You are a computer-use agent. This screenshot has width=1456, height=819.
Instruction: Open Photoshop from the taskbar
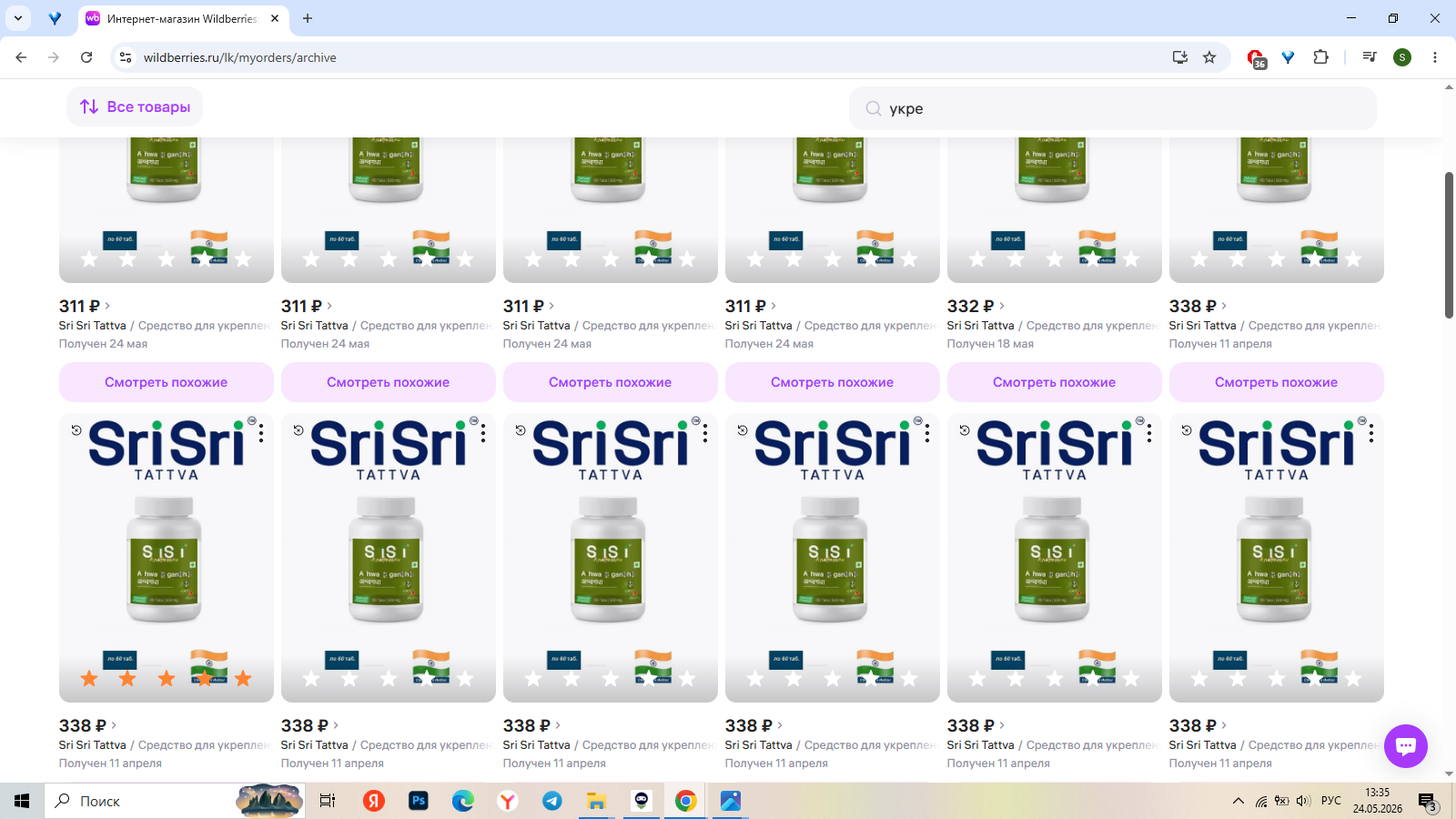pos(419,801)
